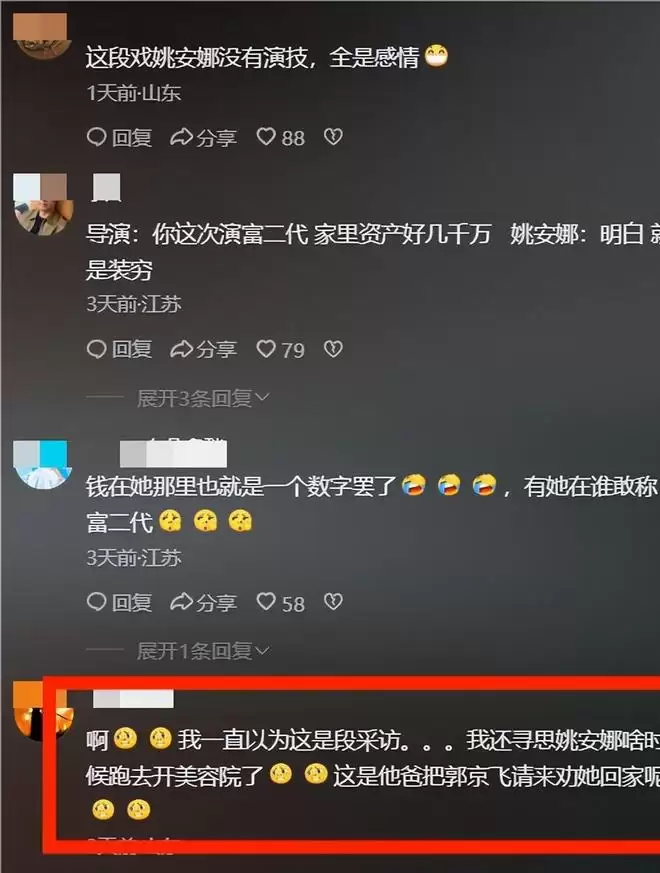Dislike the comment from 山东 with broken heart

tap(333, 137)
